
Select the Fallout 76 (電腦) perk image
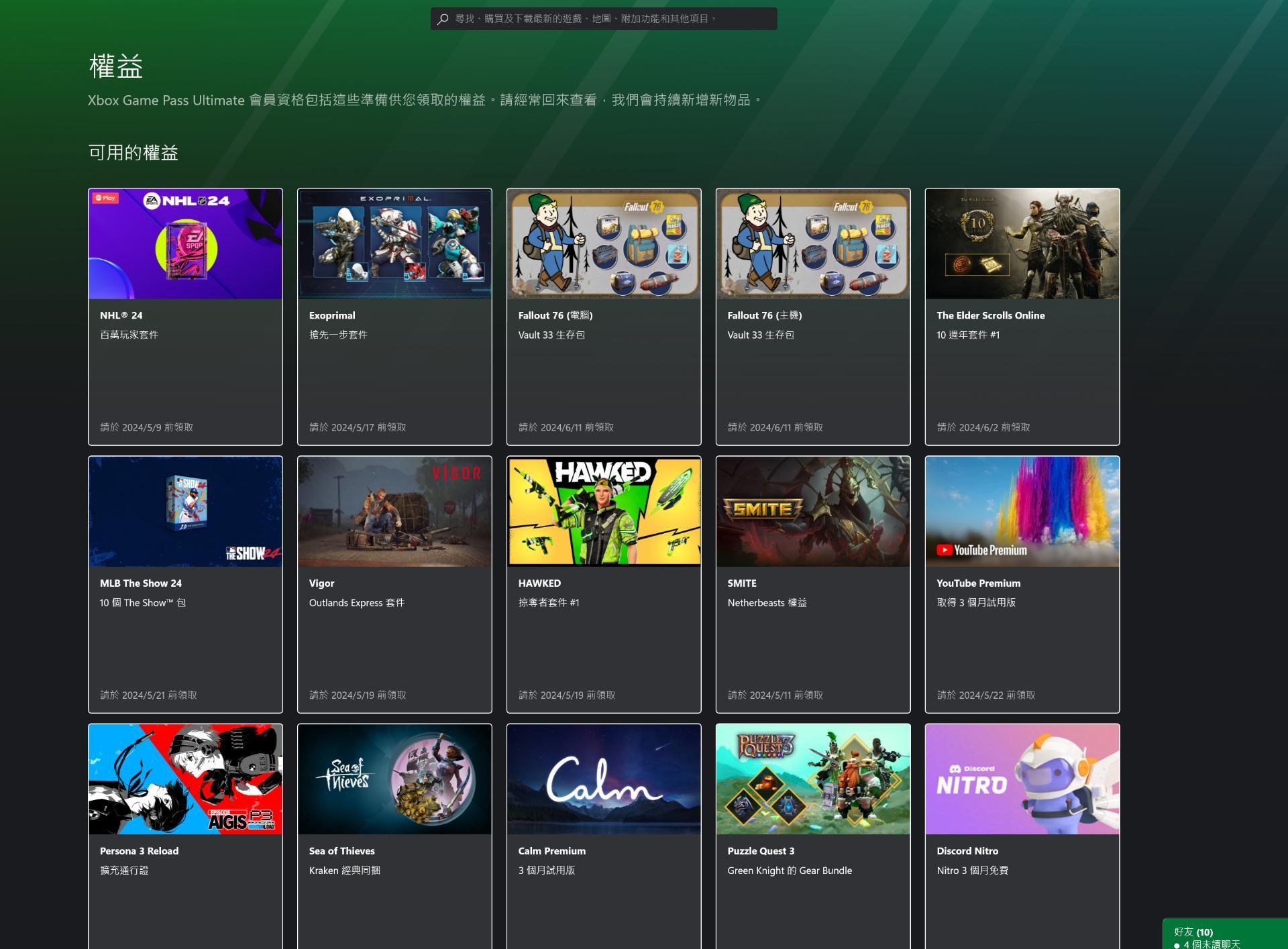604,243
